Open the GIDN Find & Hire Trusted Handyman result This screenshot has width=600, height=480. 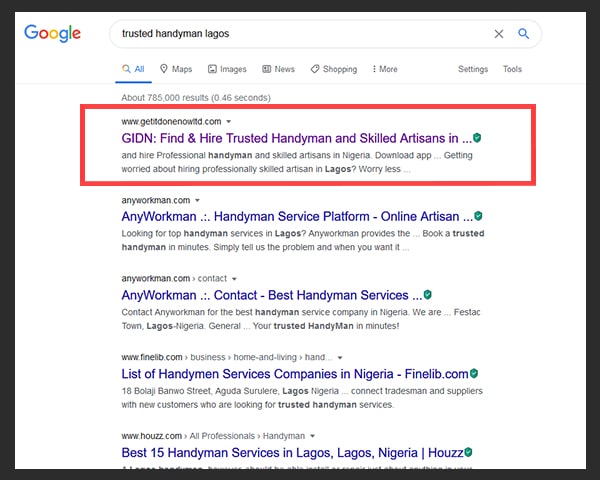(x=297, y=138)
